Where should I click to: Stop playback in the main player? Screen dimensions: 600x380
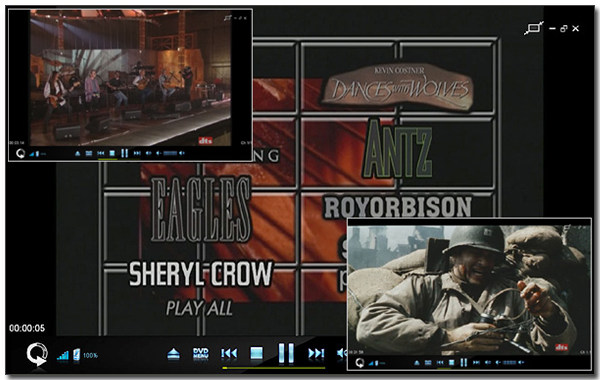[256, 353]
